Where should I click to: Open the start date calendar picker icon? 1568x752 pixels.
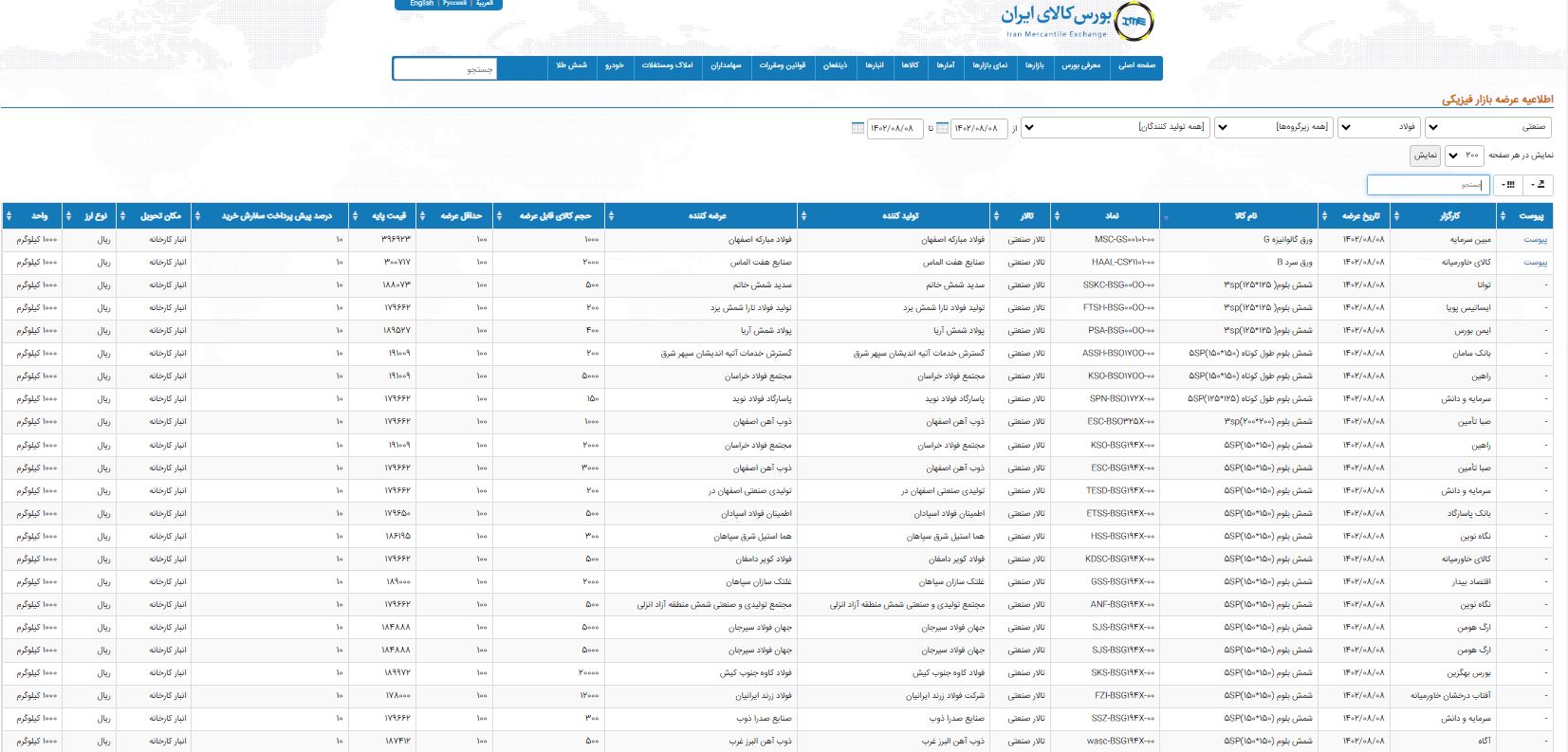[x=942, y=128]
